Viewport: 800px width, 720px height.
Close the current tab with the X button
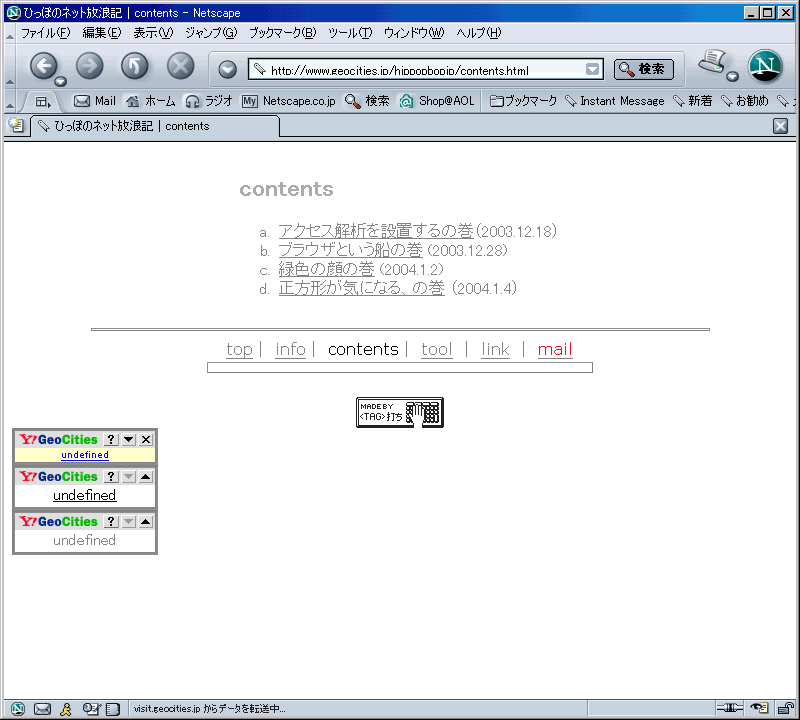pos(780,126)
